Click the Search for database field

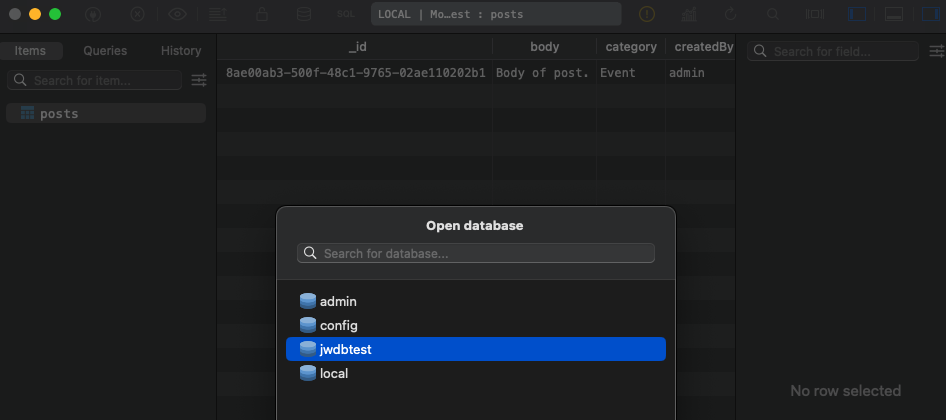[476, 254]
